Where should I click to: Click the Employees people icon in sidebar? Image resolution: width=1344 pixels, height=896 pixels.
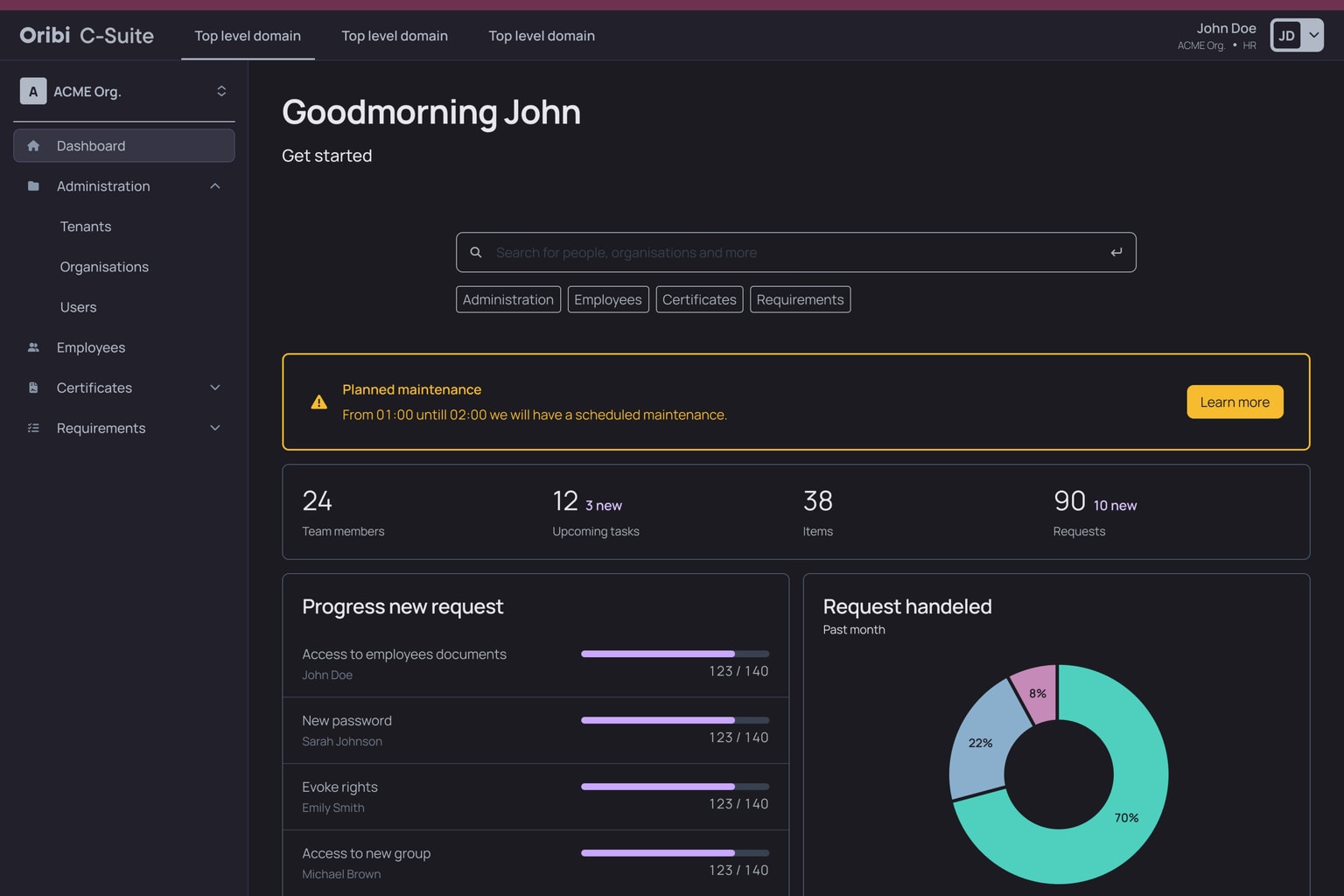(33, 347)
